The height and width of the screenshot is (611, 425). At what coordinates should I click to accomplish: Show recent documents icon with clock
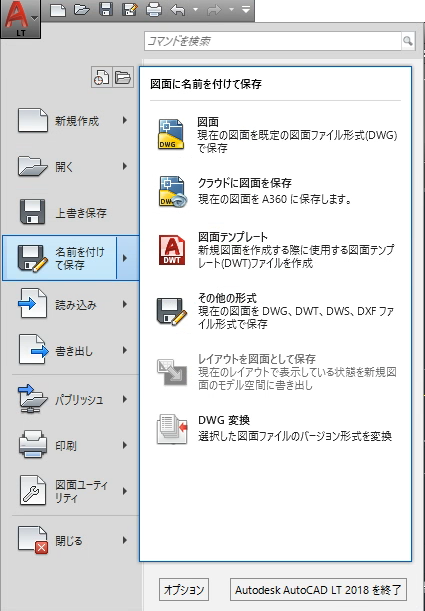point(102,77)
